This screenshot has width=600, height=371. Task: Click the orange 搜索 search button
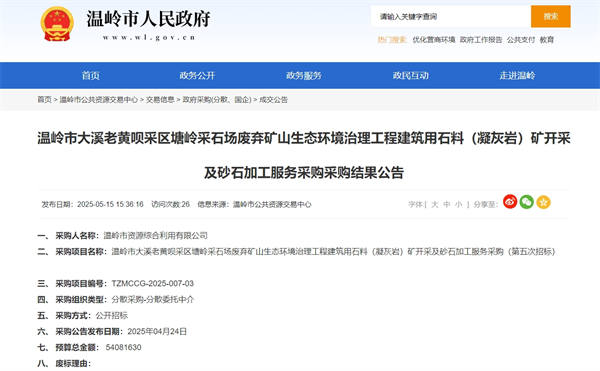(551, 16)
